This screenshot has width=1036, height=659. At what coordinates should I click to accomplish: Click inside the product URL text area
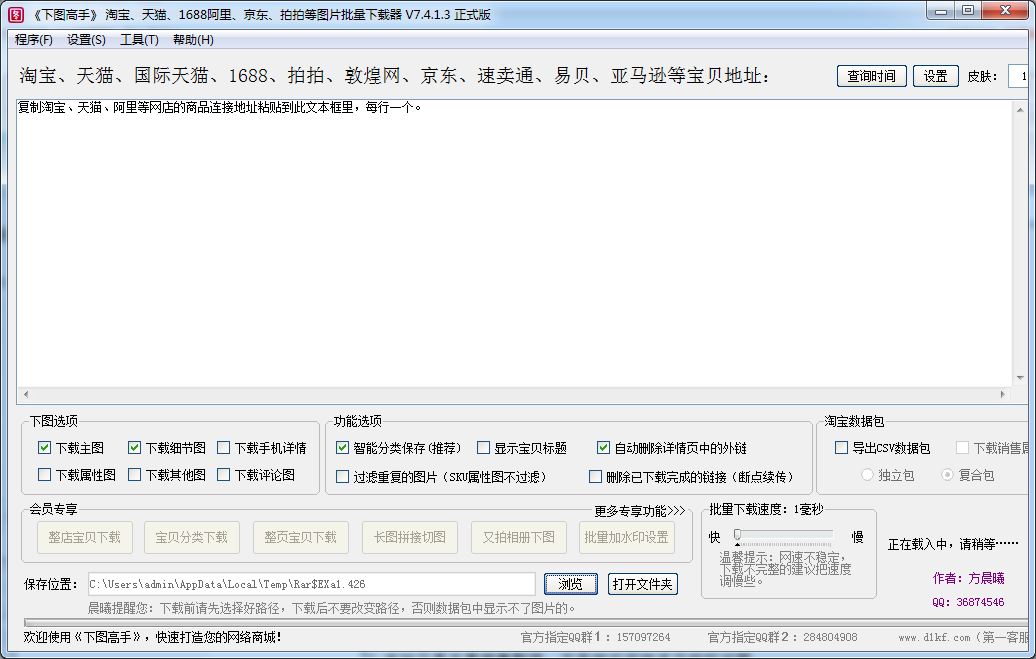514,245
